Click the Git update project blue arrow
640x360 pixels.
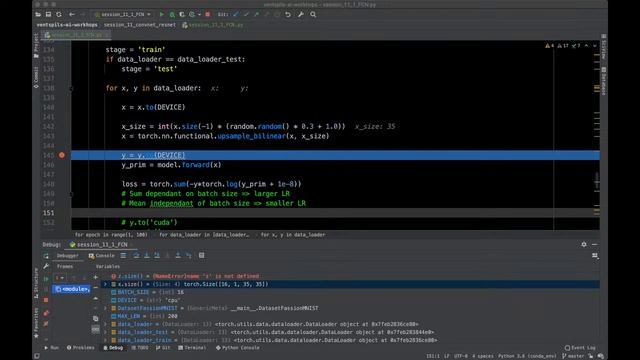coord(236,14)
